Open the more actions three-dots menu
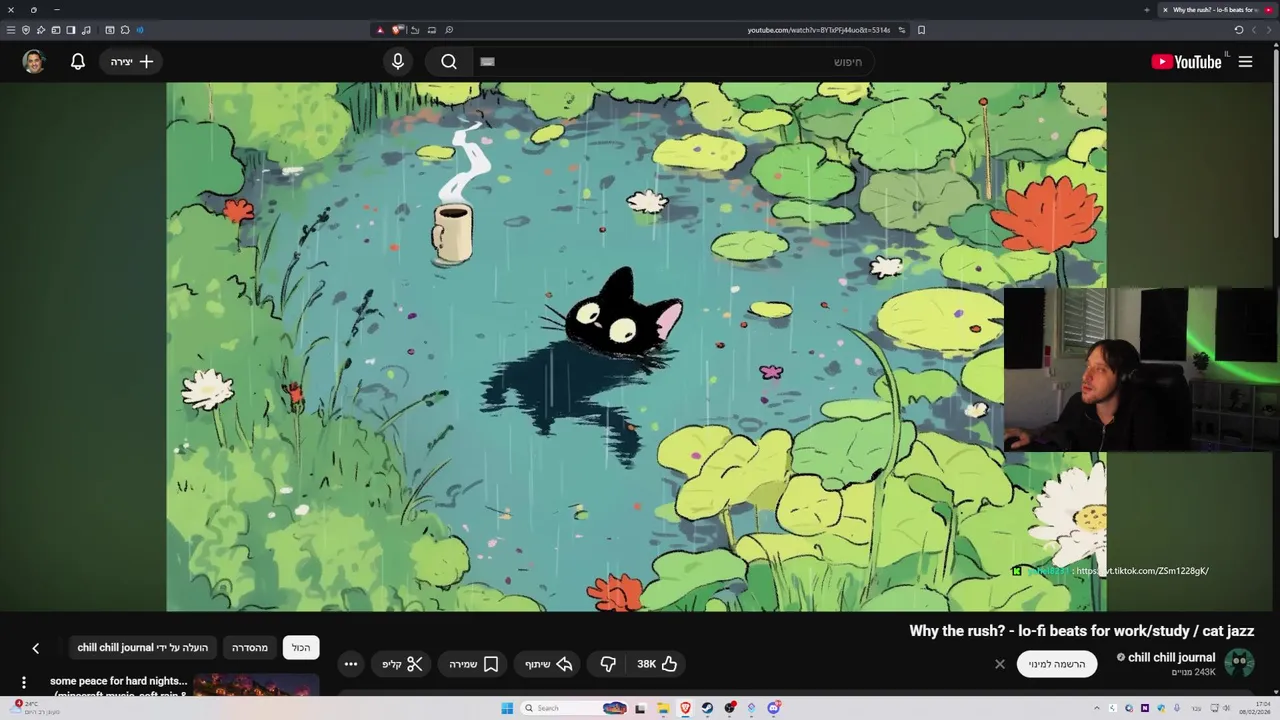 350,664
